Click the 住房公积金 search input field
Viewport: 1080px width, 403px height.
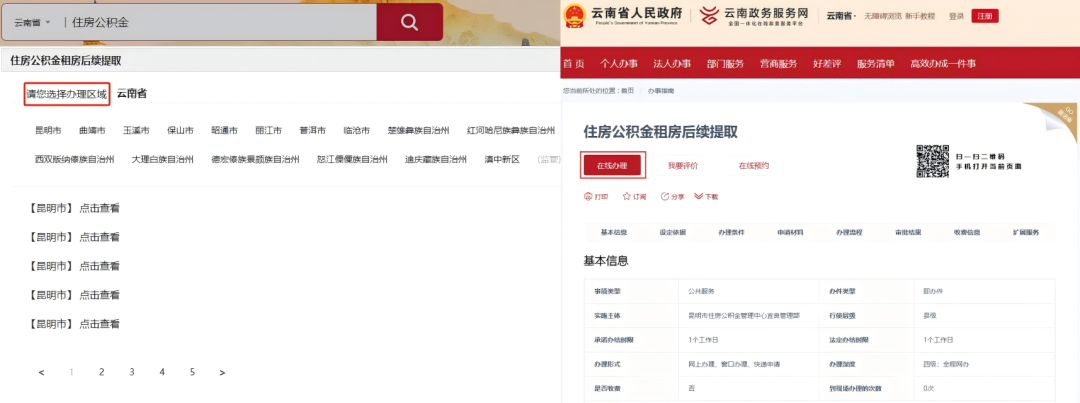point(220,23)
